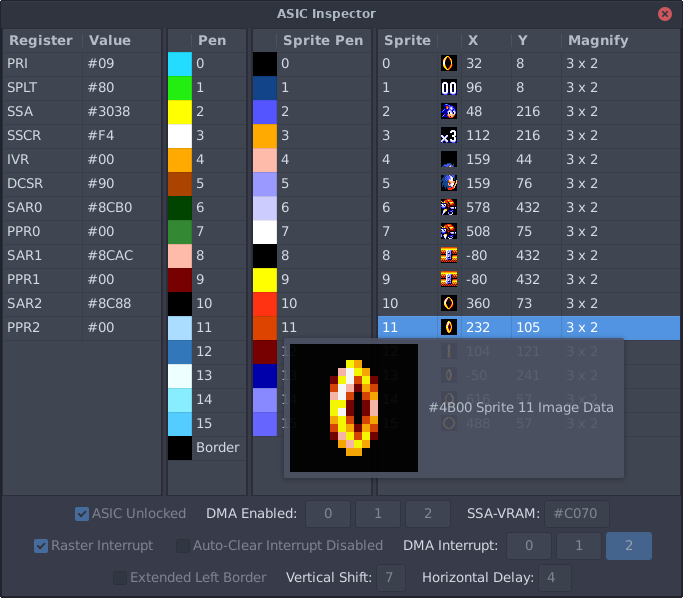
Task: Toggle DMA Interrupt channel 1
Action: [579, 546]
